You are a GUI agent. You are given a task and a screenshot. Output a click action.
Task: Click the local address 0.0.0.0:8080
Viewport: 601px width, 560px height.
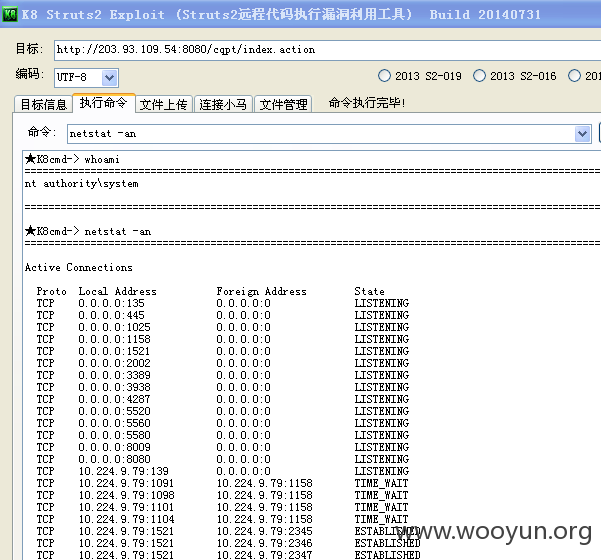click(115, 459)
